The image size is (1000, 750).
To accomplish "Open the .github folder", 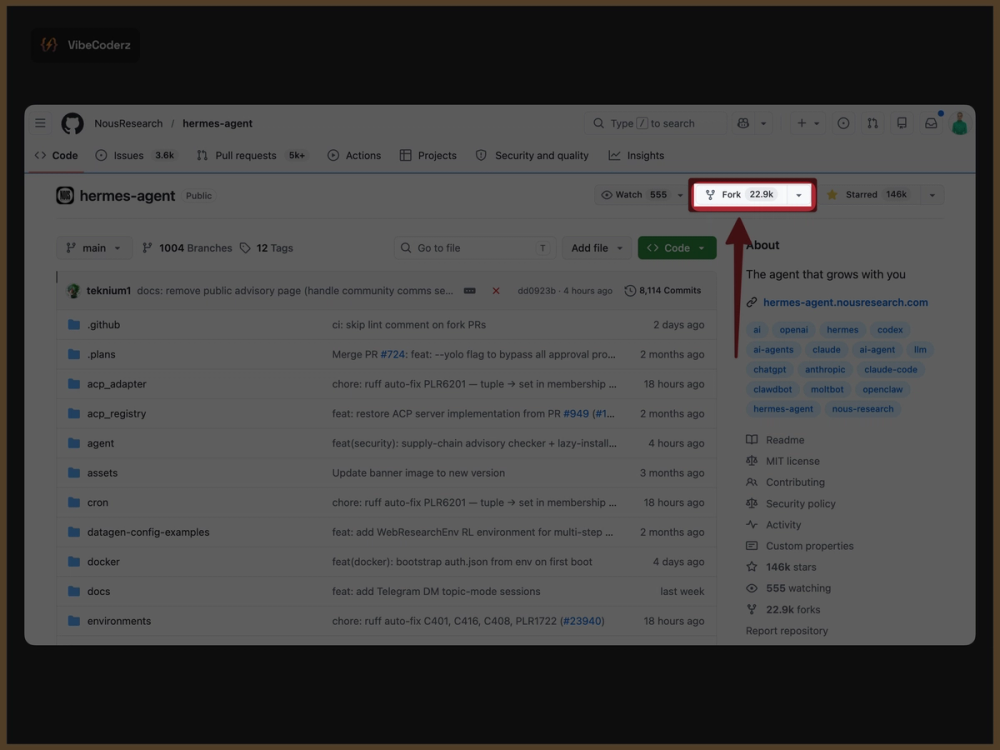I will click(103, 325).
